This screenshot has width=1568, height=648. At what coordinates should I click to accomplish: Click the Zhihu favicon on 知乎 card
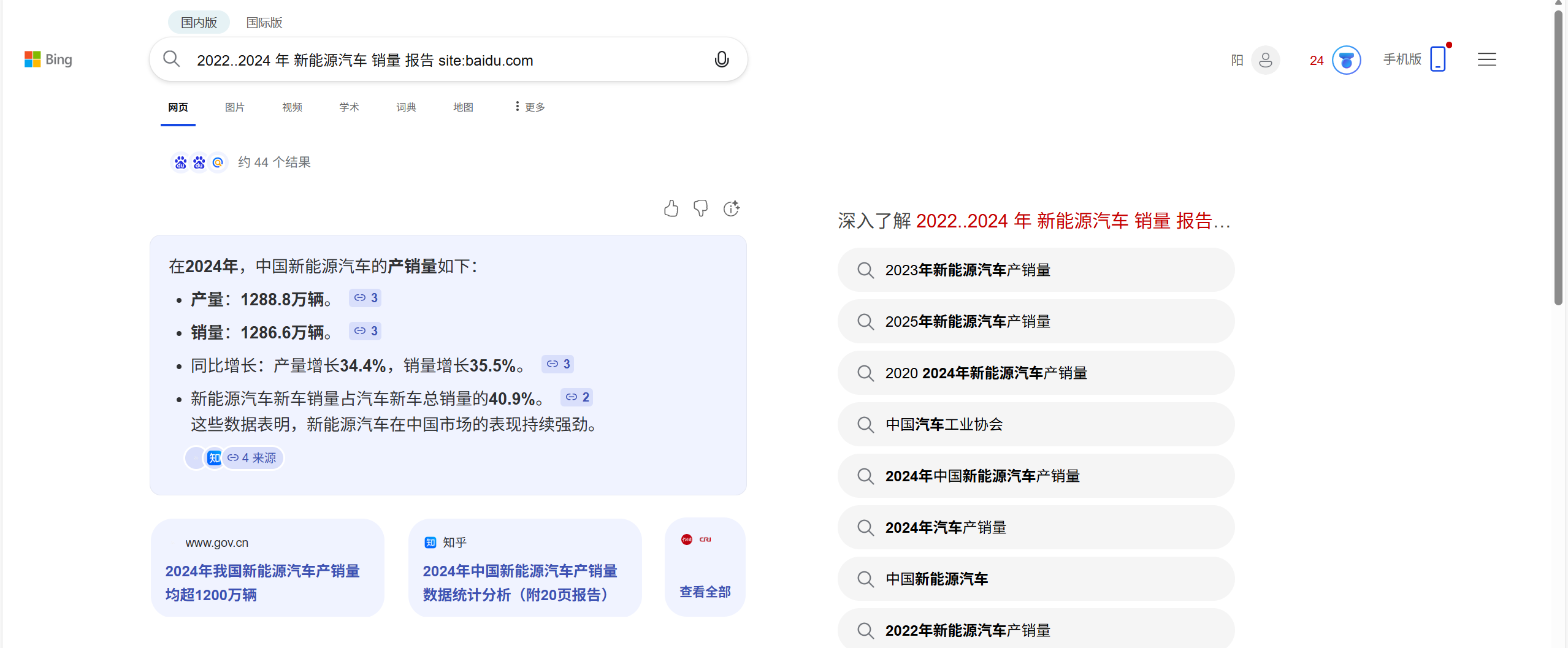point(430,543)
